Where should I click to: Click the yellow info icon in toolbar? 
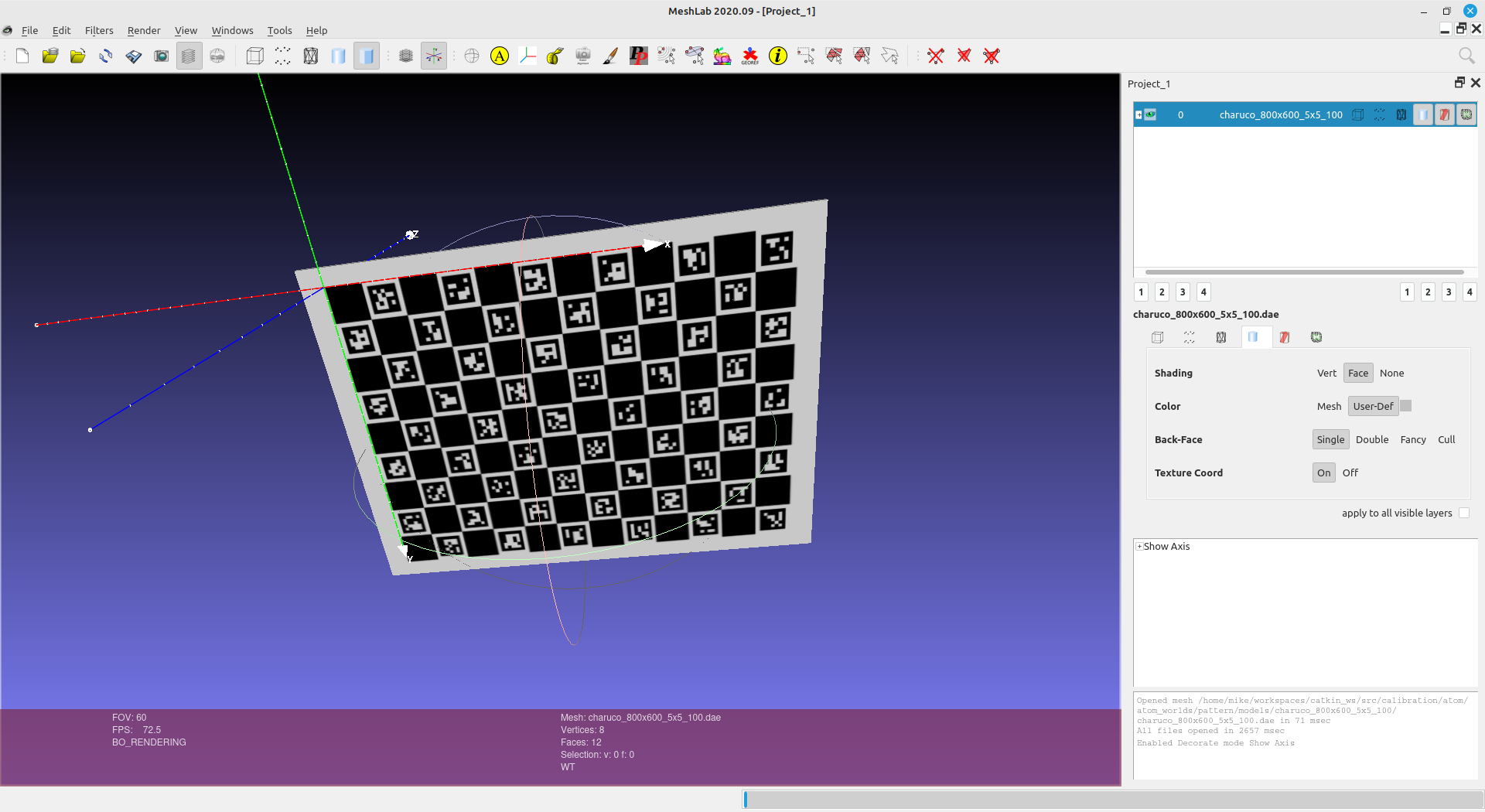tap(778, 56)
